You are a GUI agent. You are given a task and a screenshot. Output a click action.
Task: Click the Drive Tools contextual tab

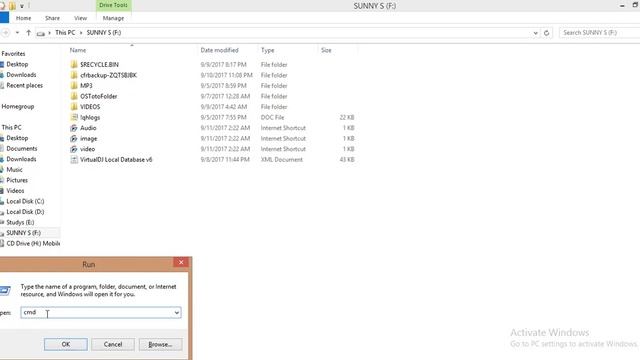coord(113,5)
